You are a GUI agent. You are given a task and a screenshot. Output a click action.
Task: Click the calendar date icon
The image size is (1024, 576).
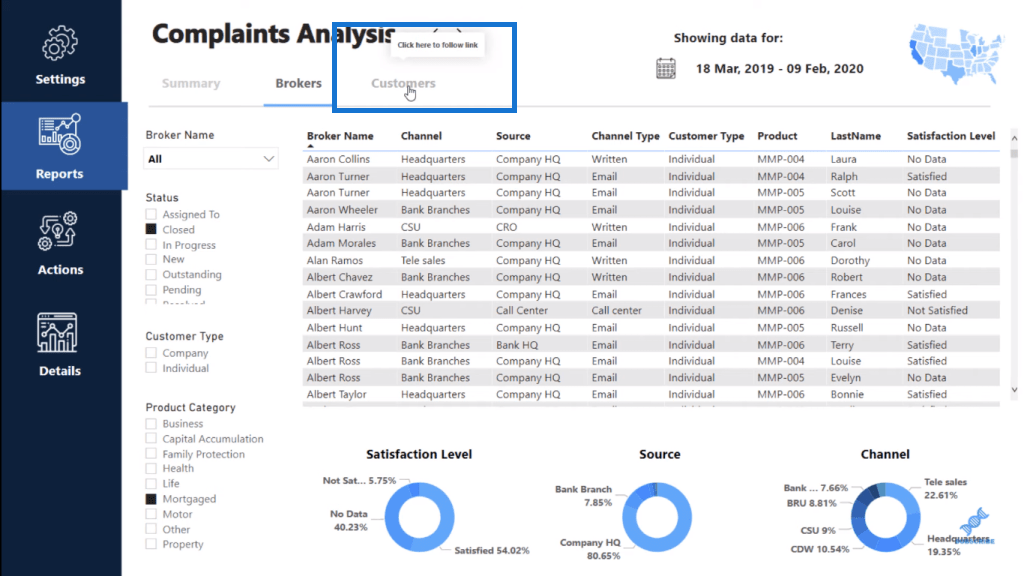665,69
